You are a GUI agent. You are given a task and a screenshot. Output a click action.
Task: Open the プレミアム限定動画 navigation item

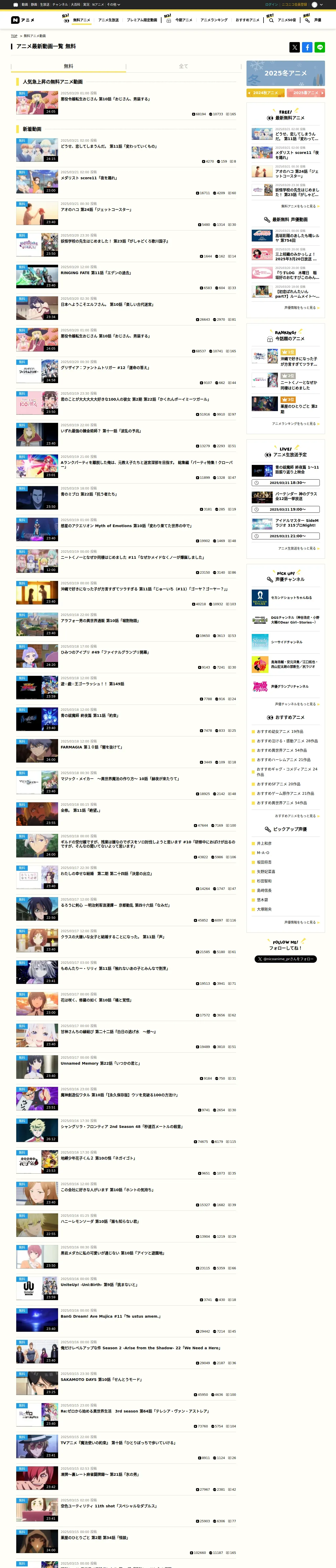point(142,20)
